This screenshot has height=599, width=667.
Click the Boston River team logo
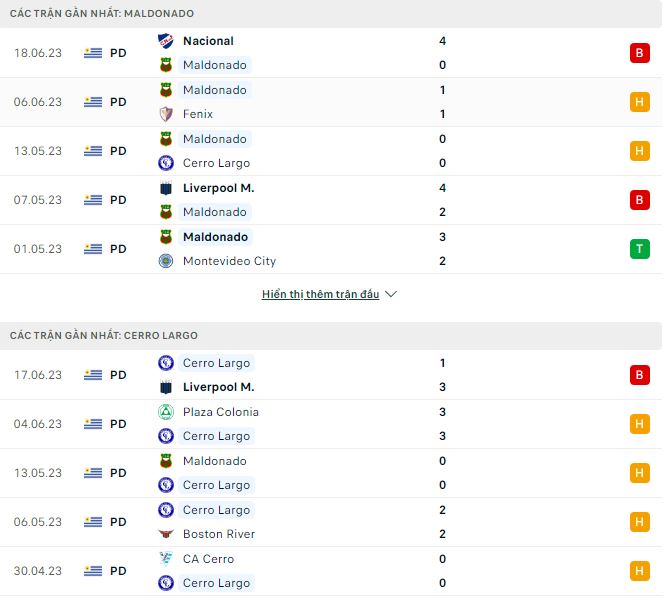pos(166,534)
